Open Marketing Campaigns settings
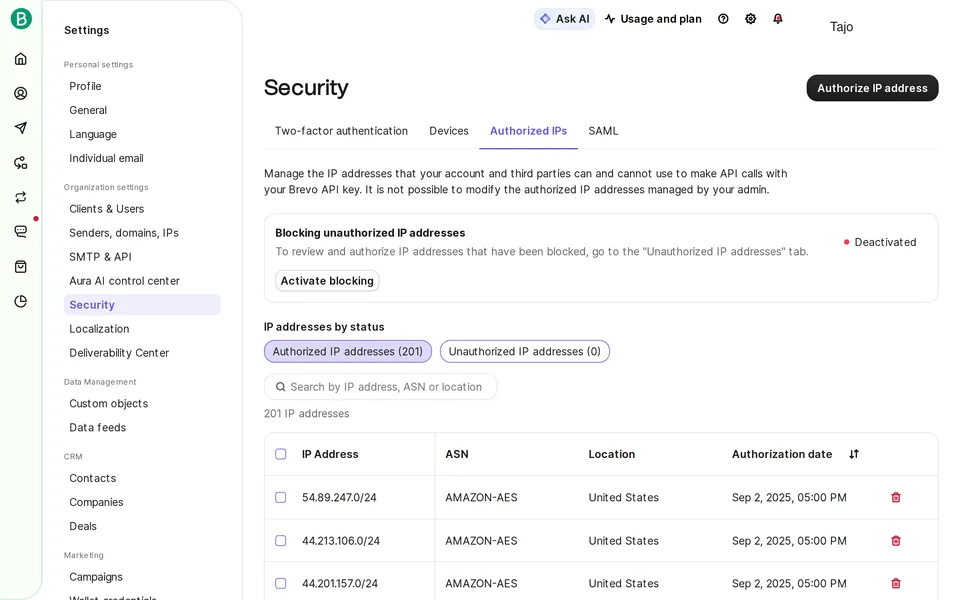 click(x=96, y=577)
